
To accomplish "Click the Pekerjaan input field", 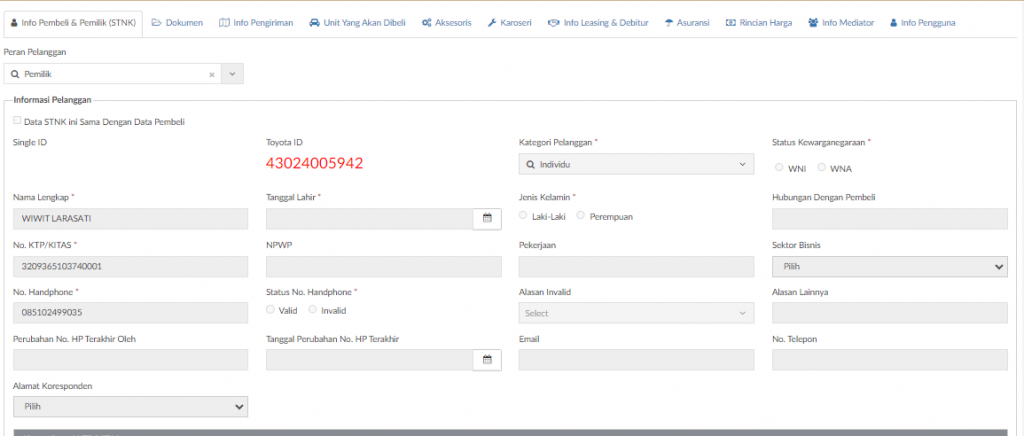I will (x=636, y=266).
